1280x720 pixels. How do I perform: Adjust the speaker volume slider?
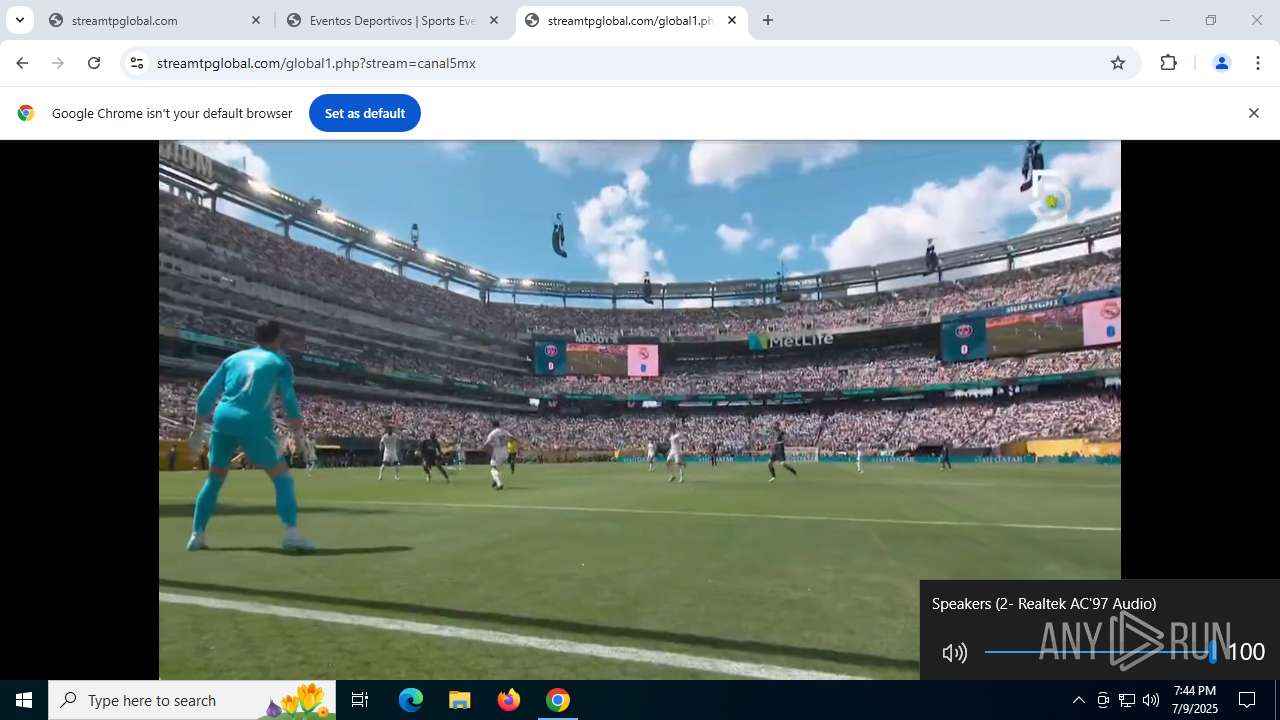click(1100, 652)
